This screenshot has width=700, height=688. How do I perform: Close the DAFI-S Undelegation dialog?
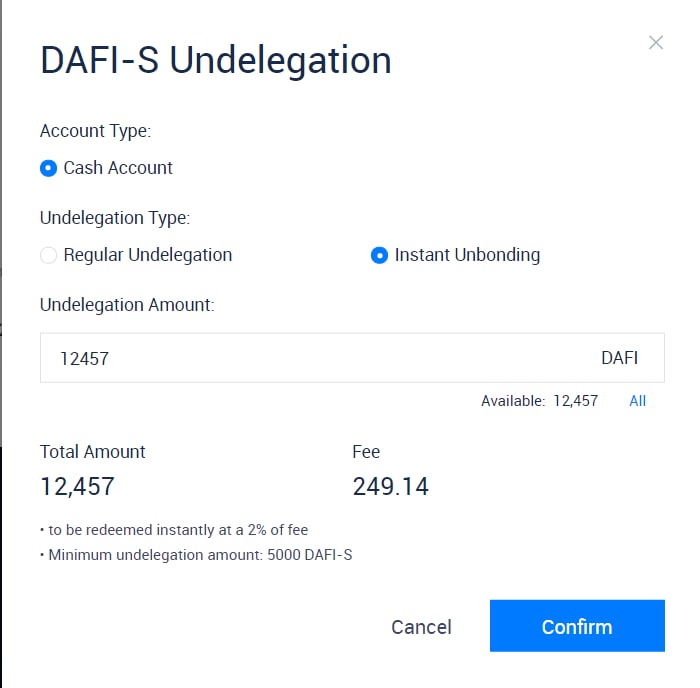[x=655, y=43]
